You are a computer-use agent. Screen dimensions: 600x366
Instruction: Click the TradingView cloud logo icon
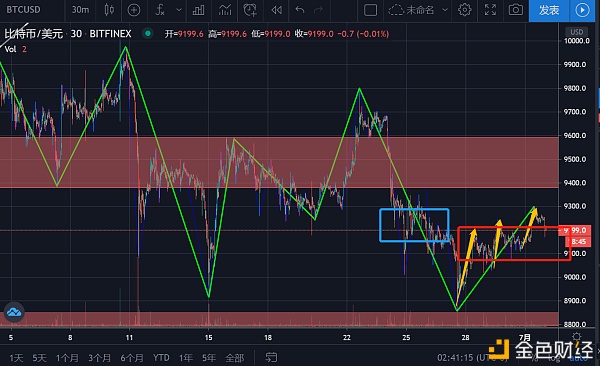click(x=14, y=312)
